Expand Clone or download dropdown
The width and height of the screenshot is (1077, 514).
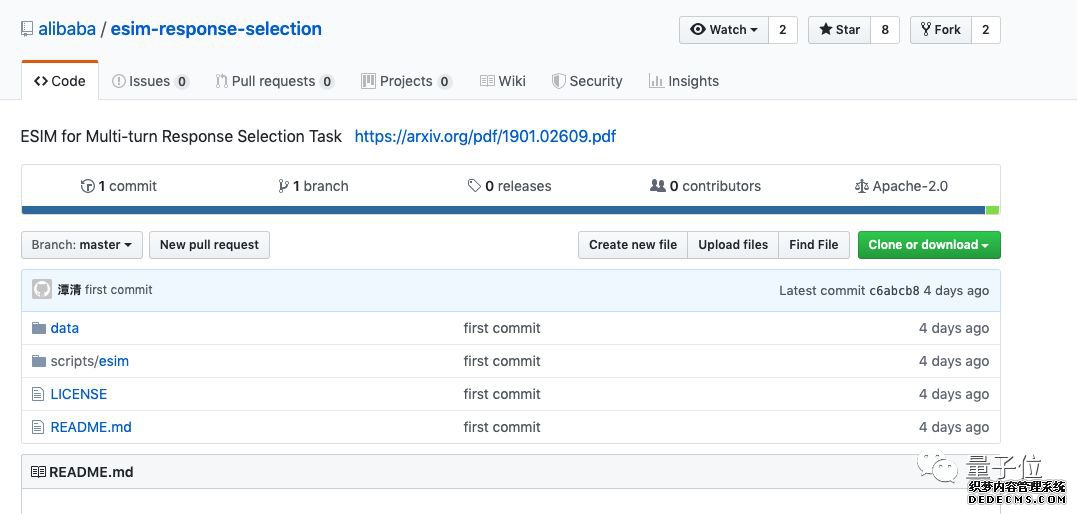click(929, 245)
